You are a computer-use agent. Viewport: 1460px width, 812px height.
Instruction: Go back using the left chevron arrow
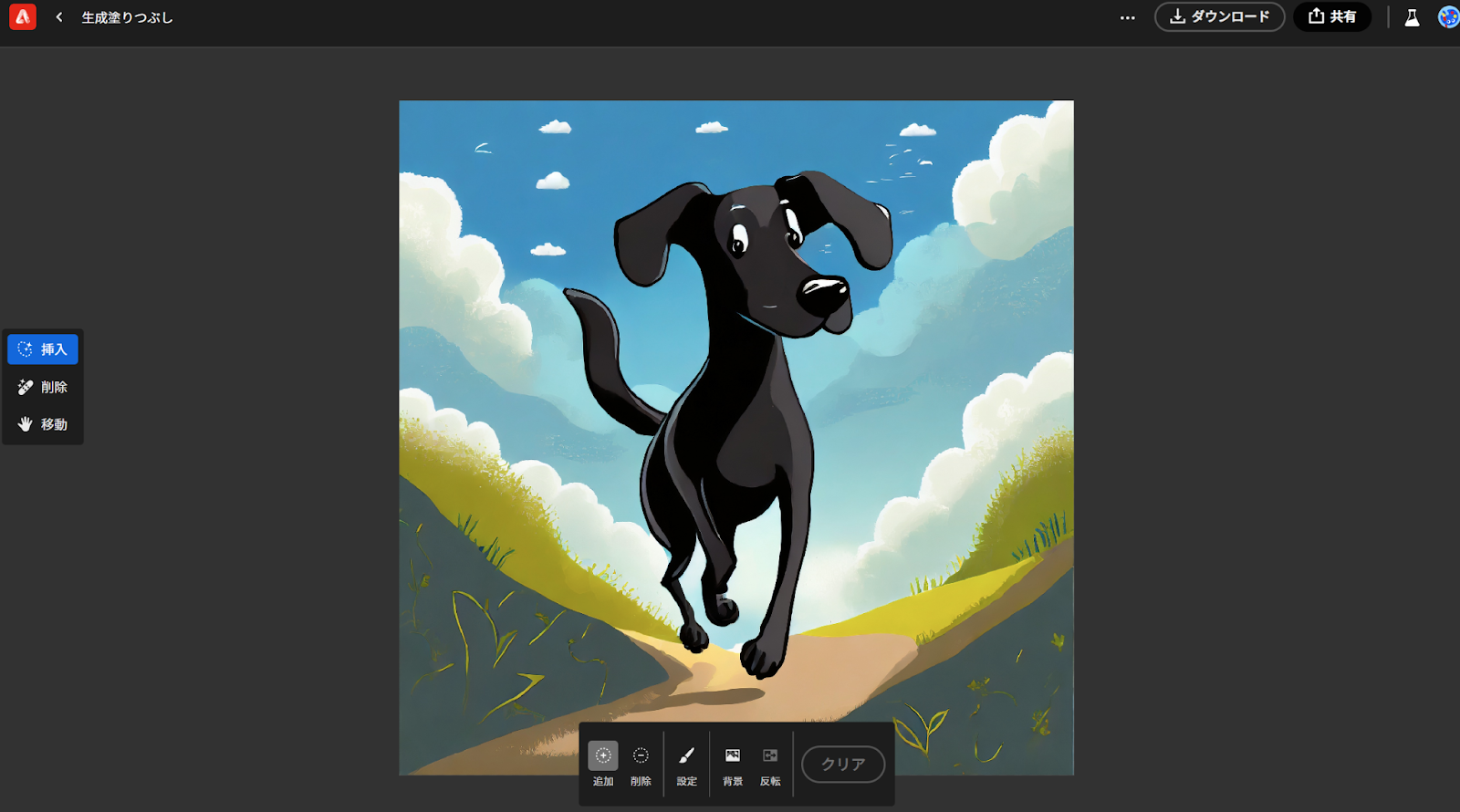(59, 17)
